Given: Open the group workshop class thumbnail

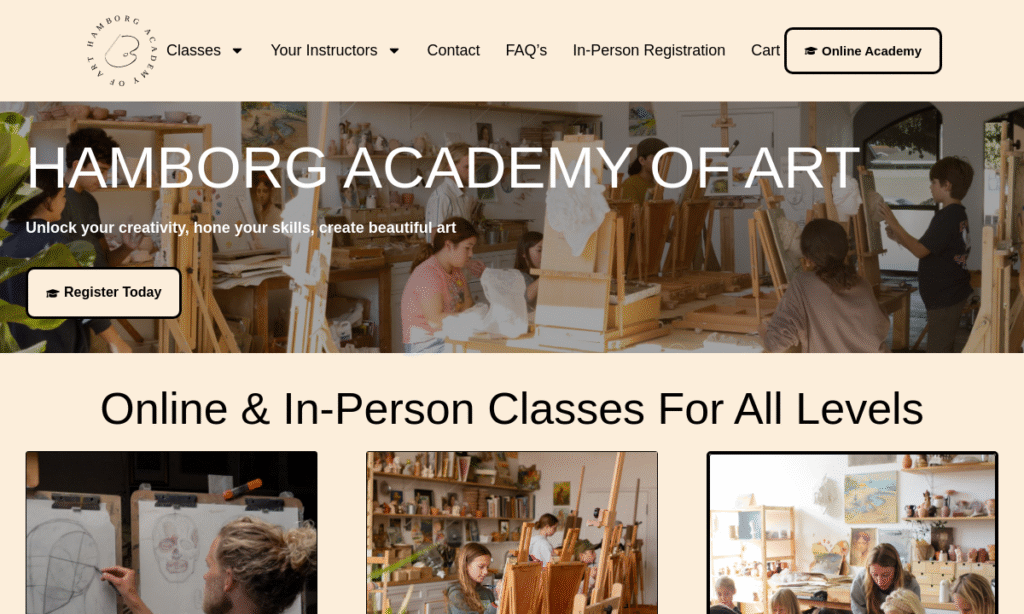Looking at the screenshot, I should pos(852,532).
